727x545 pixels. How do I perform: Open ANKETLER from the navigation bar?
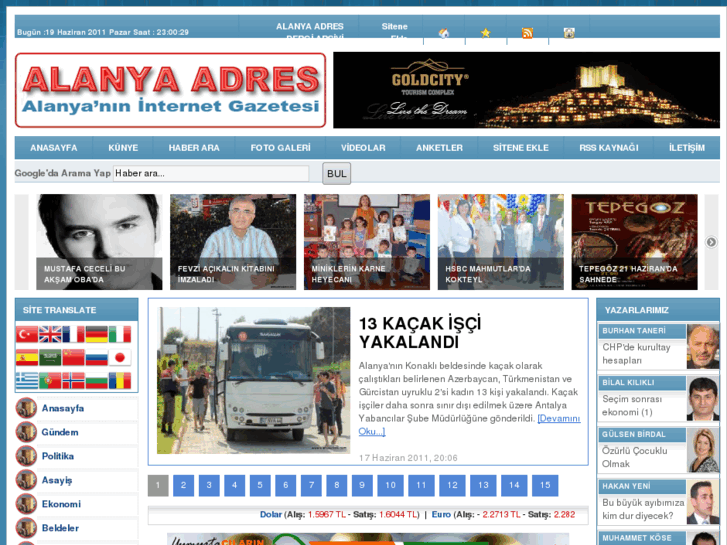[x=439, y=148]
